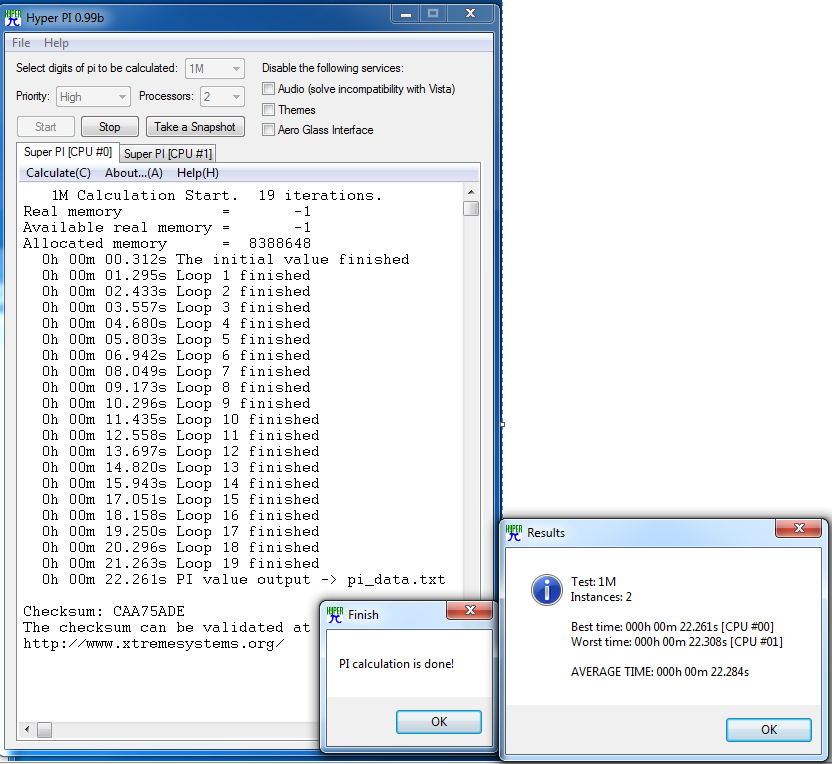
Task: Click the Take a Snapshot button
Action: (x=194, y=126)
